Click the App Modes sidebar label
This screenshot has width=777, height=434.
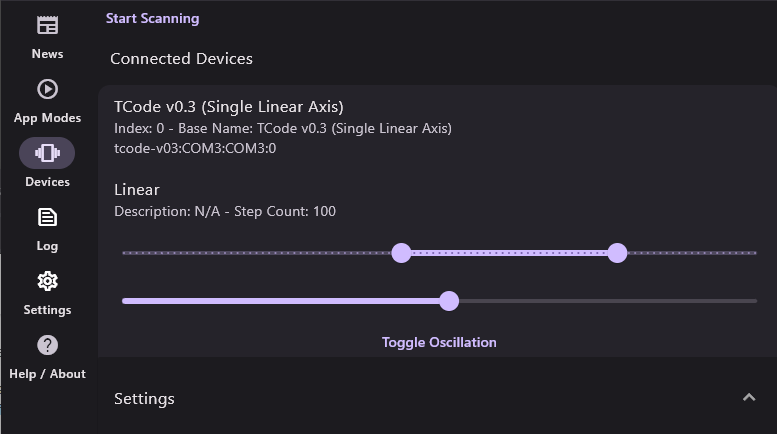click(x=47, y=118)
